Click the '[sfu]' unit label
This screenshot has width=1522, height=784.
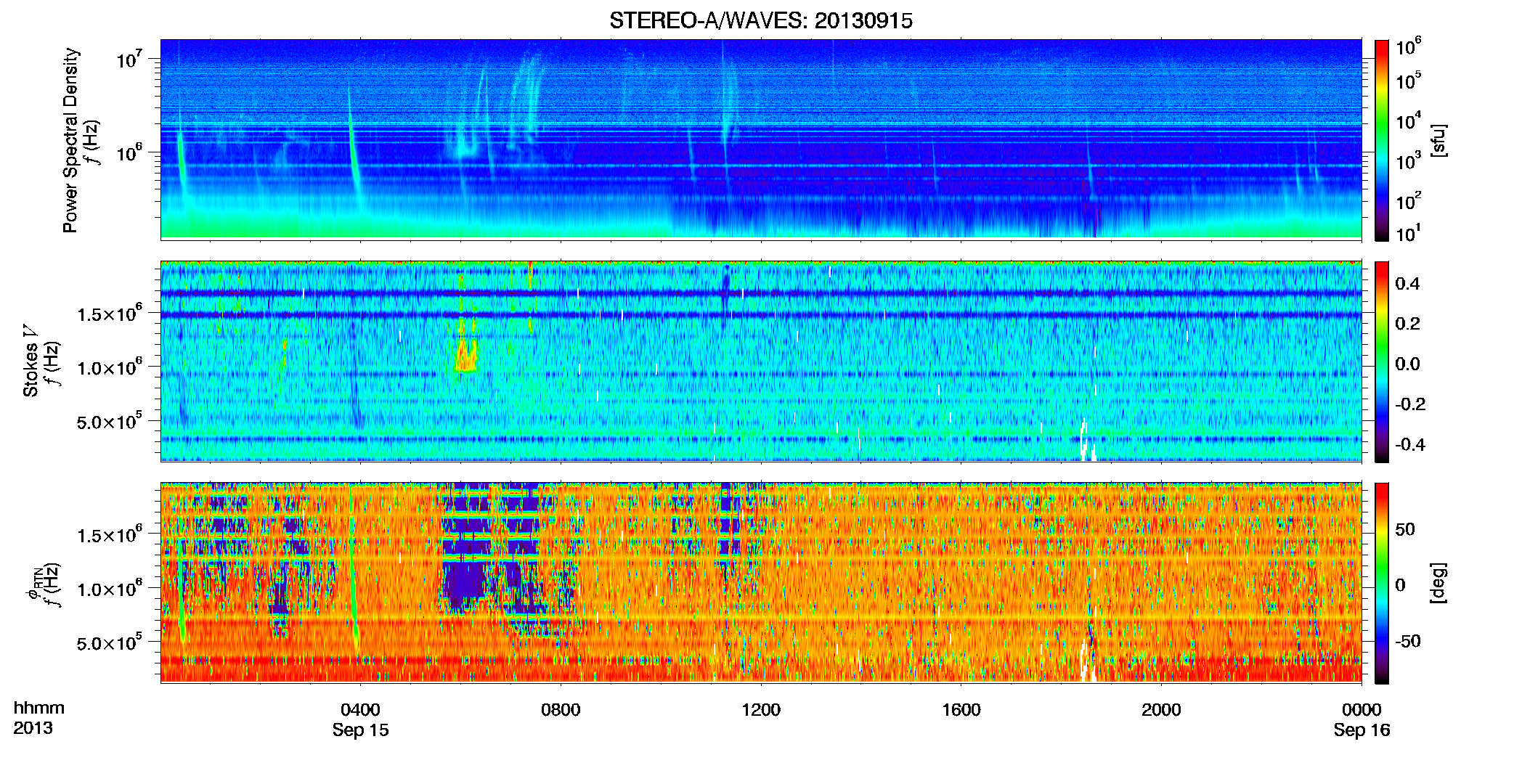point(1438,140)
